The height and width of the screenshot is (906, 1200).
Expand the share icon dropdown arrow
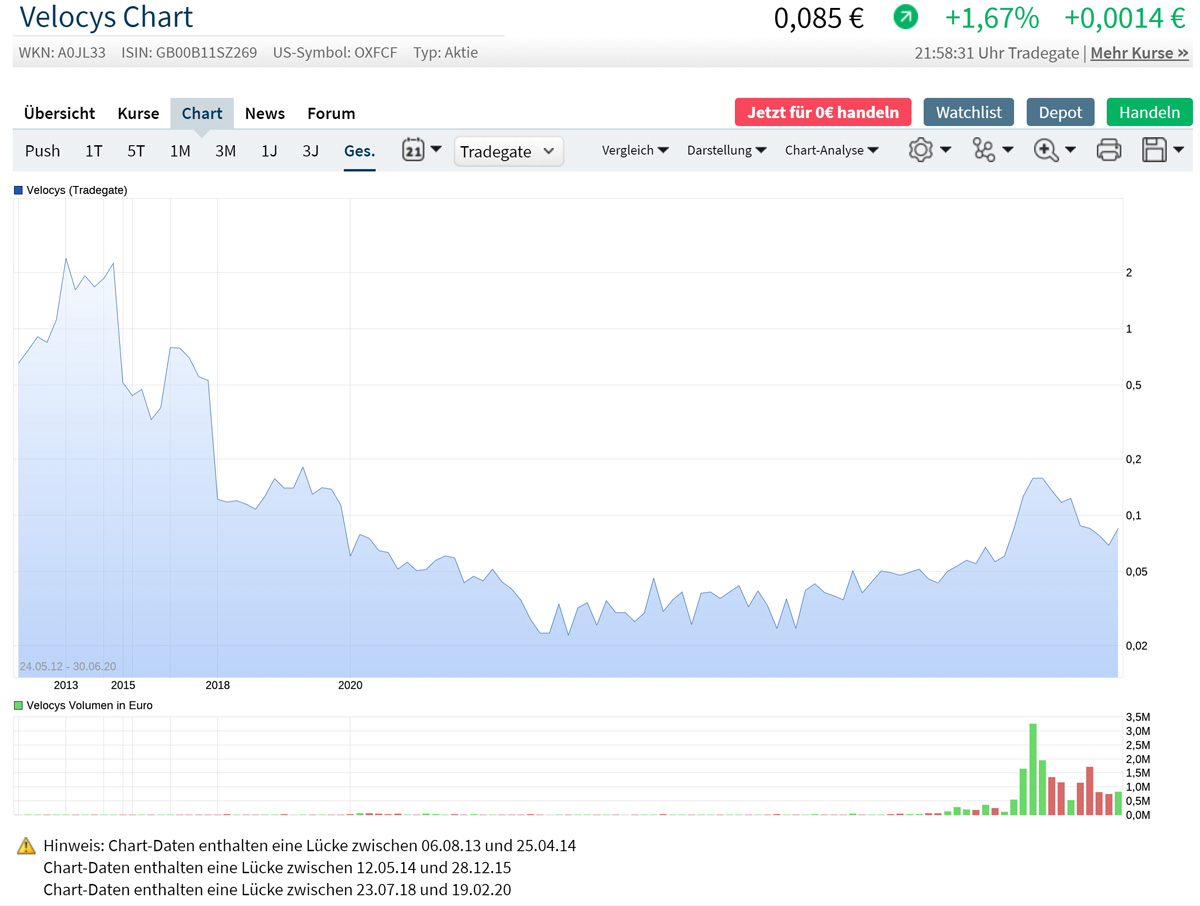[x=1008, y=151]
